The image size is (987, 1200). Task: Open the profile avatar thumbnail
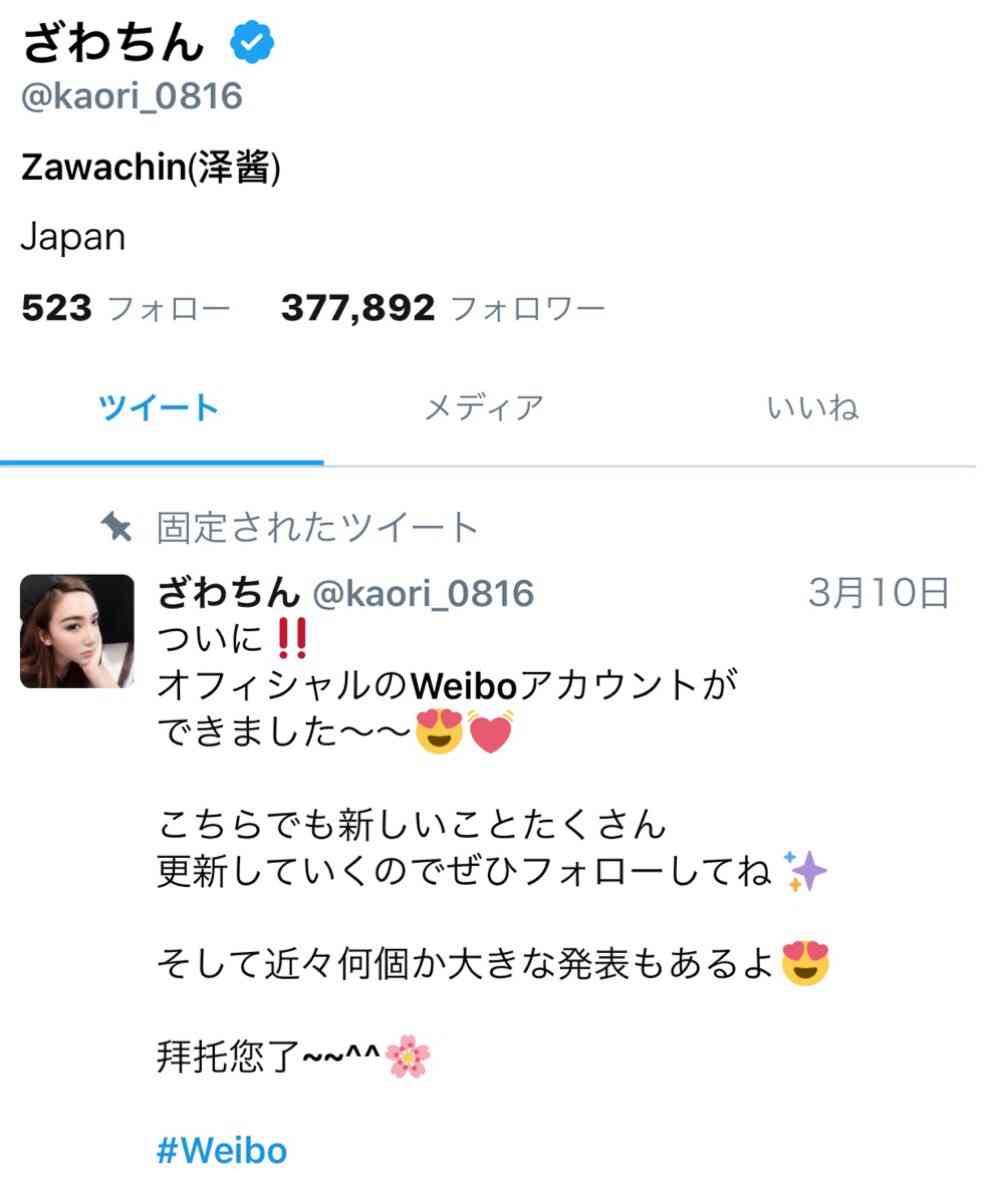coord(77,631)
